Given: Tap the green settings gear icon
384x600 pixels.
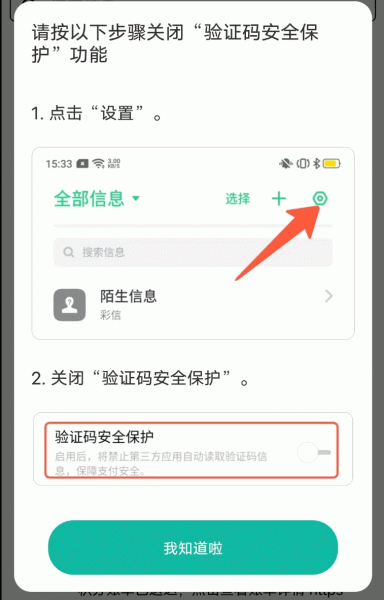Looking at the screenshot, I should coord(320,199).
